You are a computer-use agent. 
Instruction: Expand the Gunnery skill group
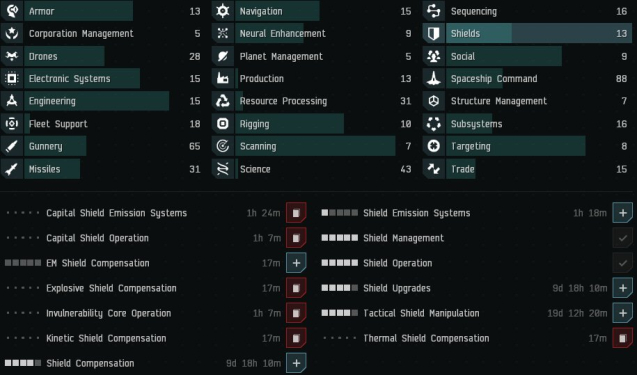[101, 146]
